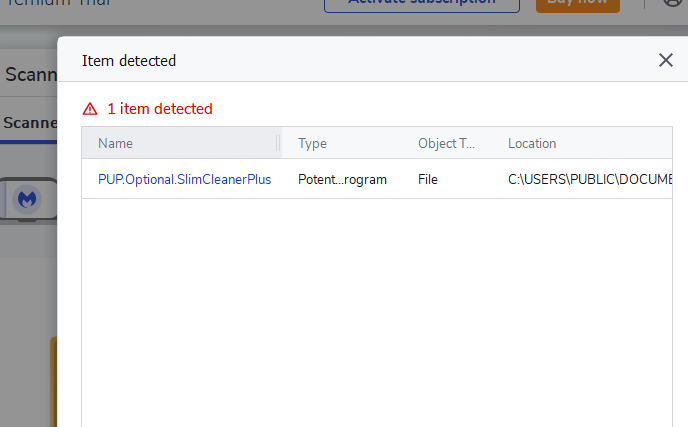The image size is (688, 427).
Task: Select the Potent...rogram type cell
Action: [x=342, y=179]
